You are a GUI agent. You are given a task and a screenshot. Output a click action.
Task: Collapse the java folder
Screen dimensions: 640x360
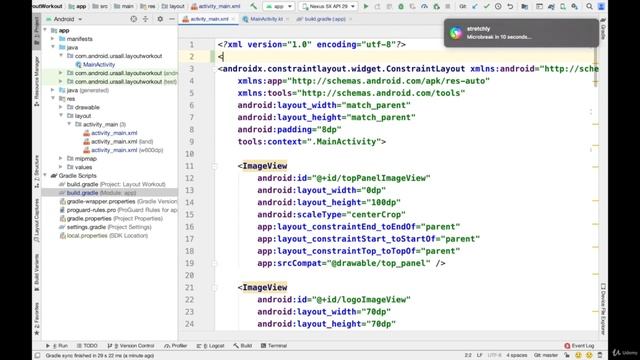(53, 47)
